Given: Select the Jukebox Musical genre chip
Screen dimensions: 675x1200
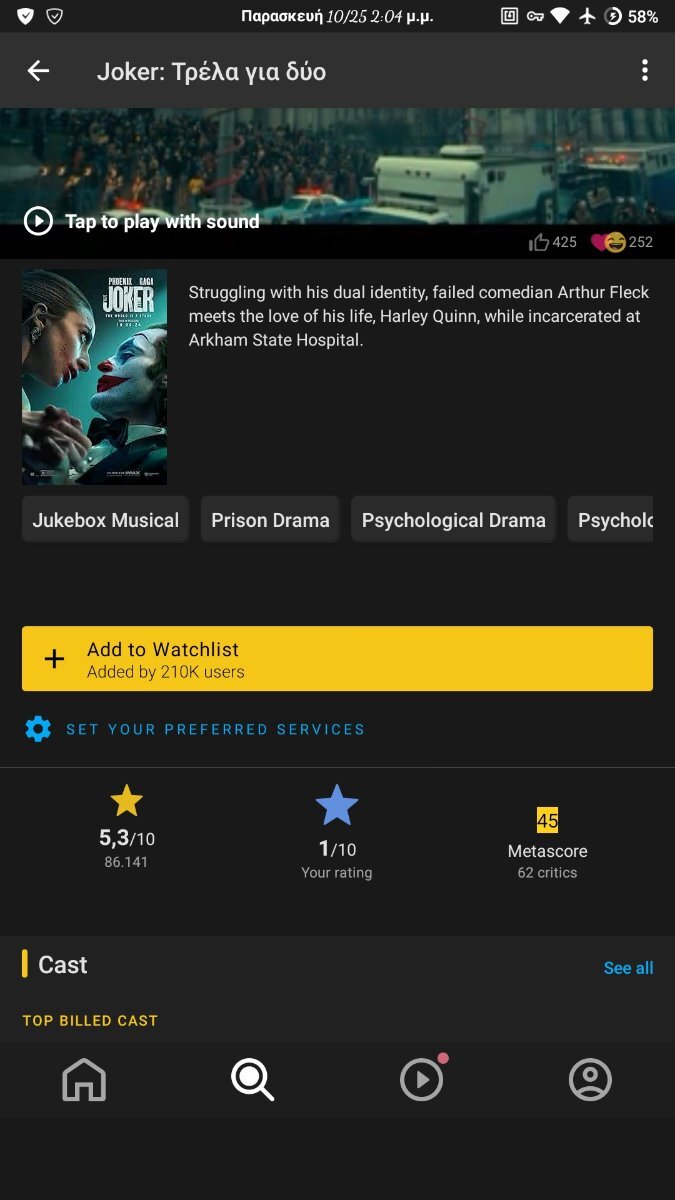Looking at the screenshot, I should click(x=105, y=520).
